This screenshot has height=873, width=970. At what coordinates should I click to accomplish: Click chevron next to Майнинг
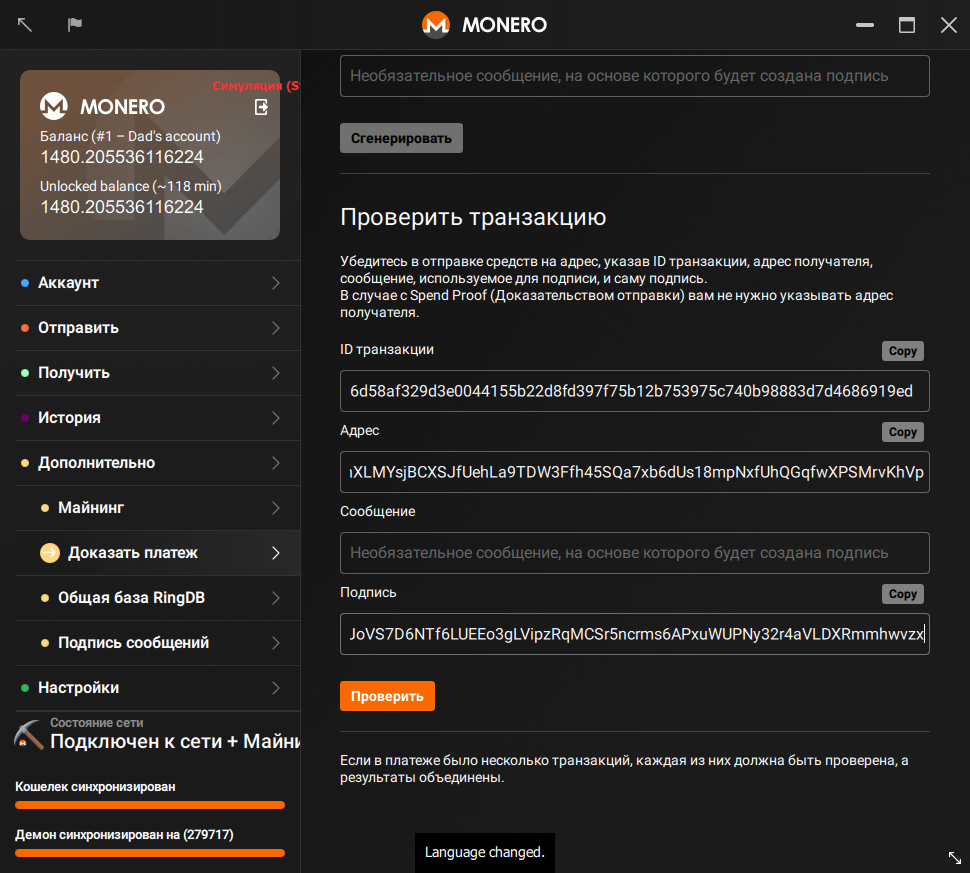(276, 508)
